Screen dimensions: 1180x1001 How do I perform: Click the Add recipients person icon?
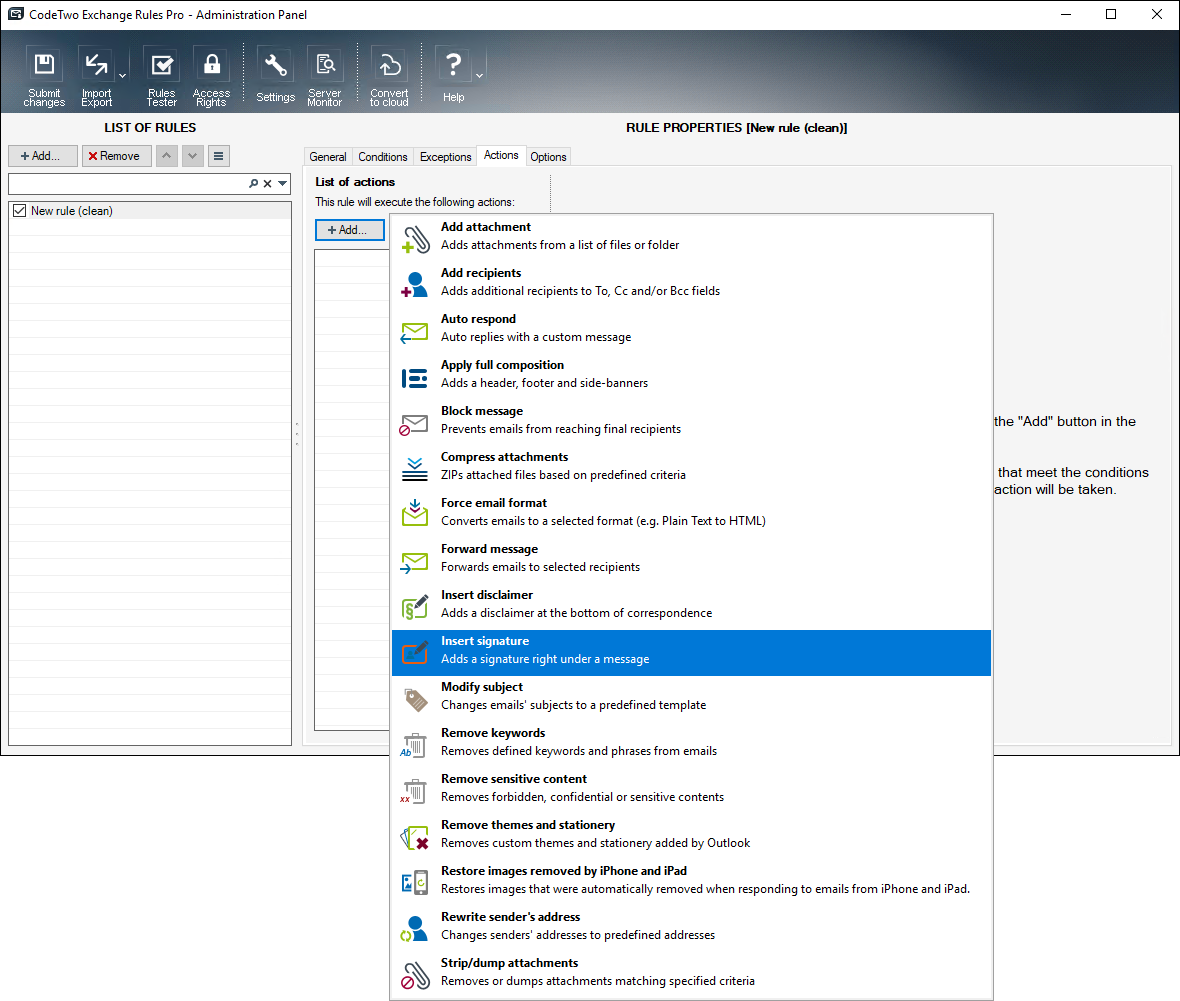tap(415, 284)
